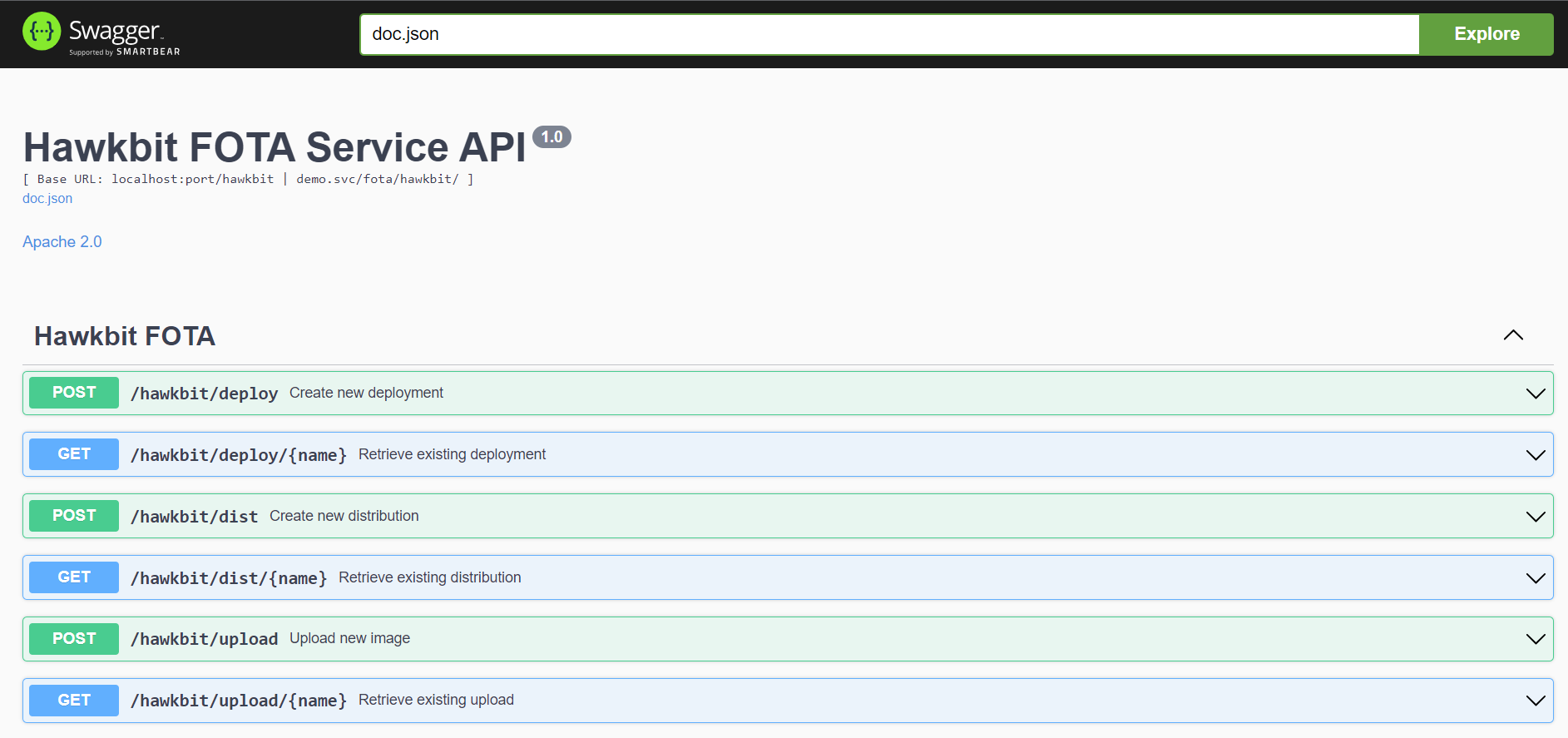1568x738 pixels.
Task: Click 'Retrieve existing deployment' description
Action: [x=452, y=454]
